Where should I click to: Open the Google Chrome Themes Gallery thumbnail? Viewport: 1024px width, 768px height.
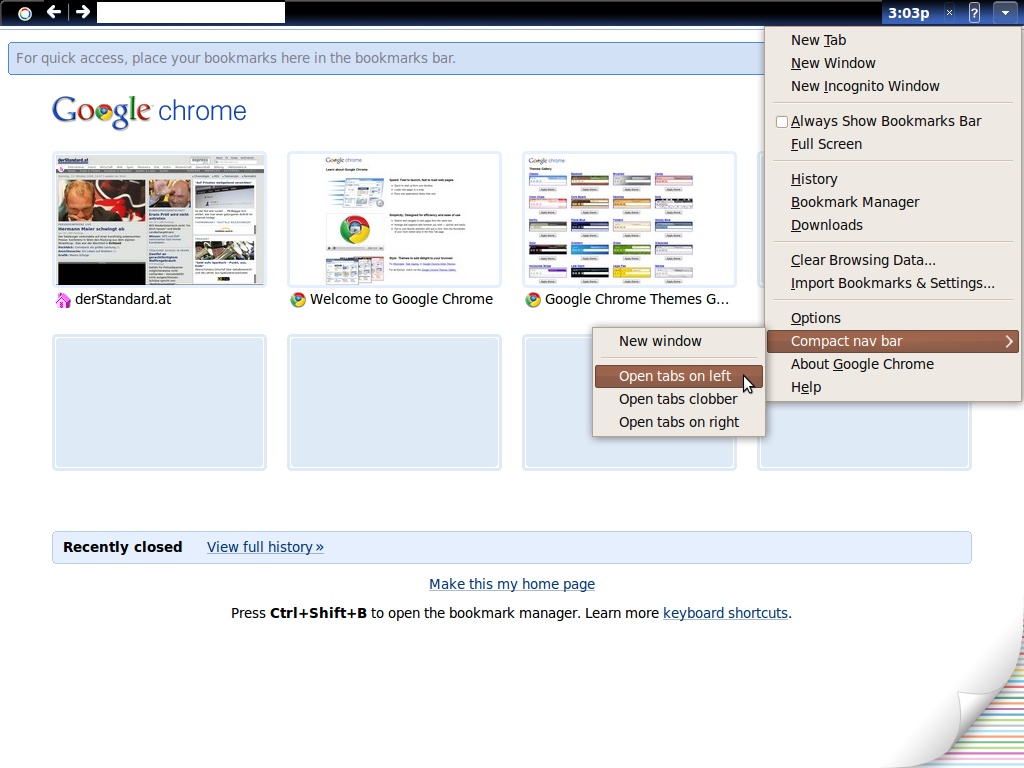click(630, 219)
